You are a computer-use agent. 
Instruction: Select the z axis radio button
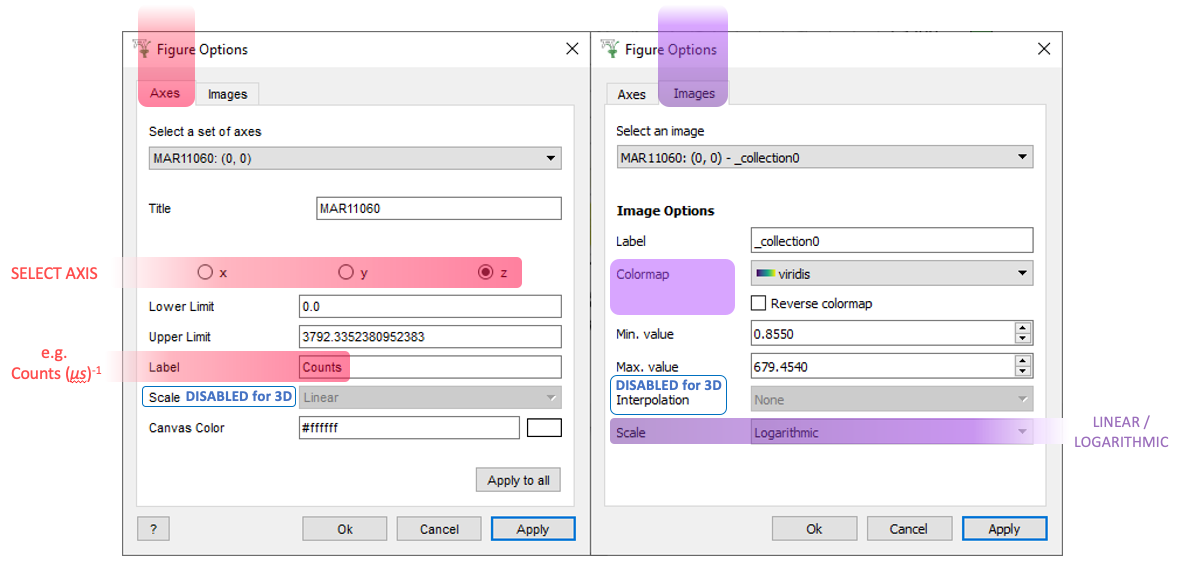tap(486, 272)
